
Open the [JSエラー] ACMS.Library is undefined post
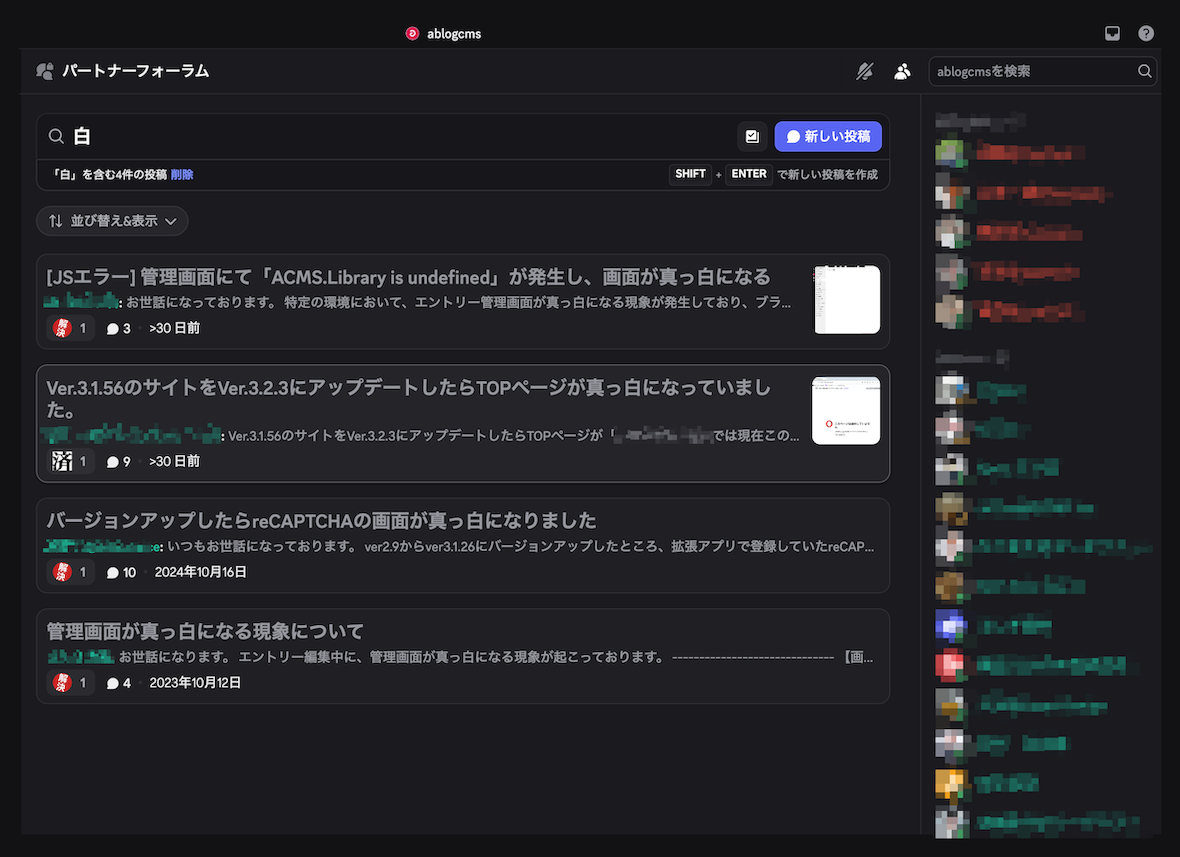coord(408,277)
